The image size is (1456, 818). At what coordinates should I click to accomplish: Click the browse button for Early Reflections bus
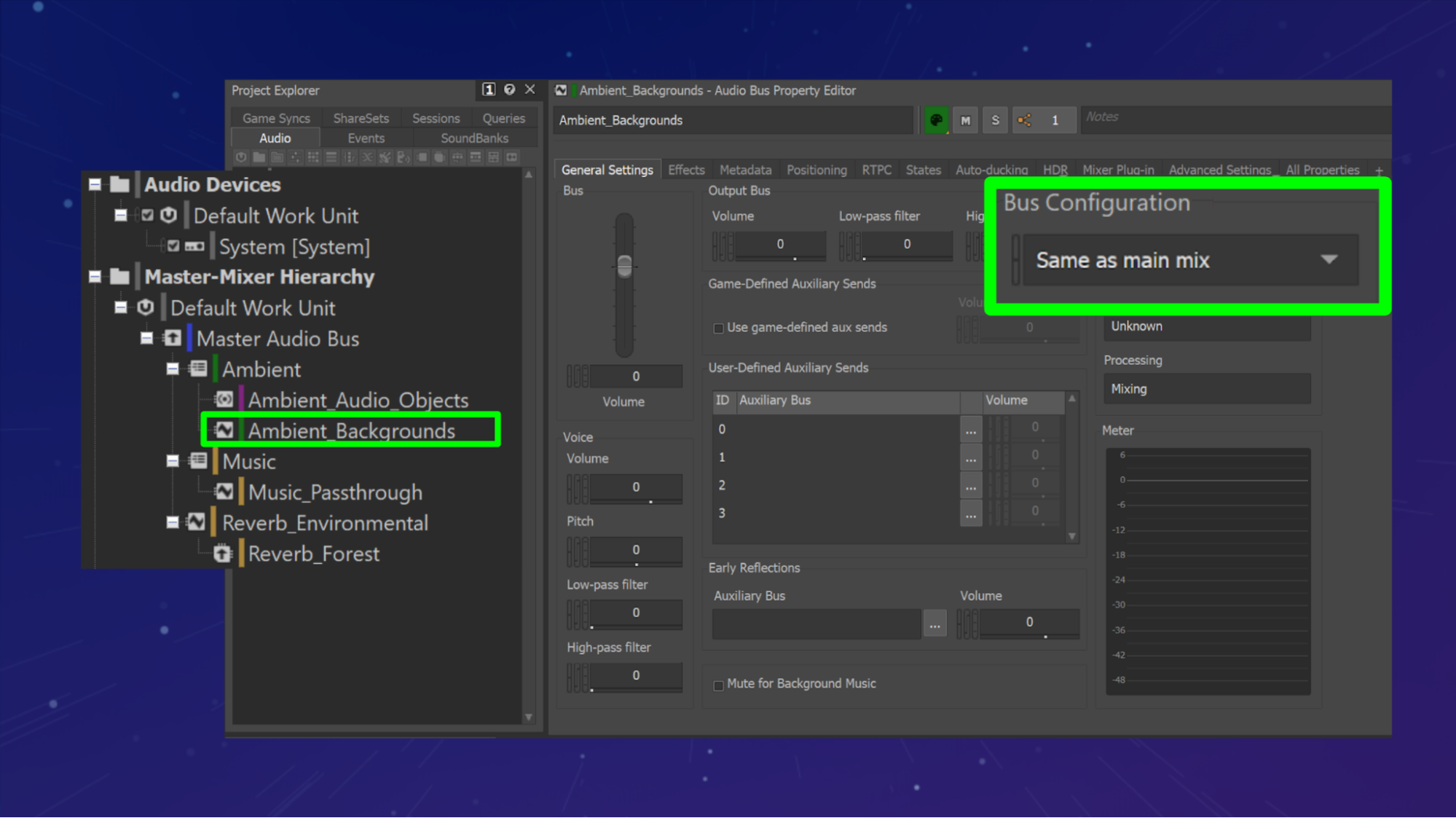coord(934,624)
